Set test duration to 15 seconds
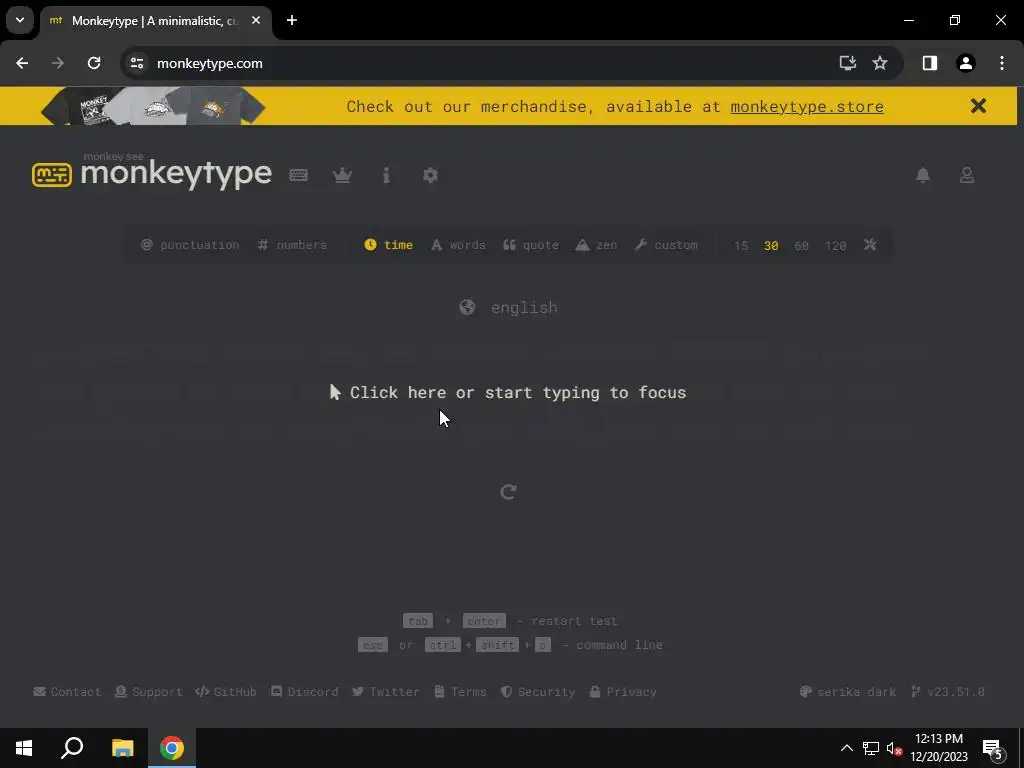 point(741,246)
